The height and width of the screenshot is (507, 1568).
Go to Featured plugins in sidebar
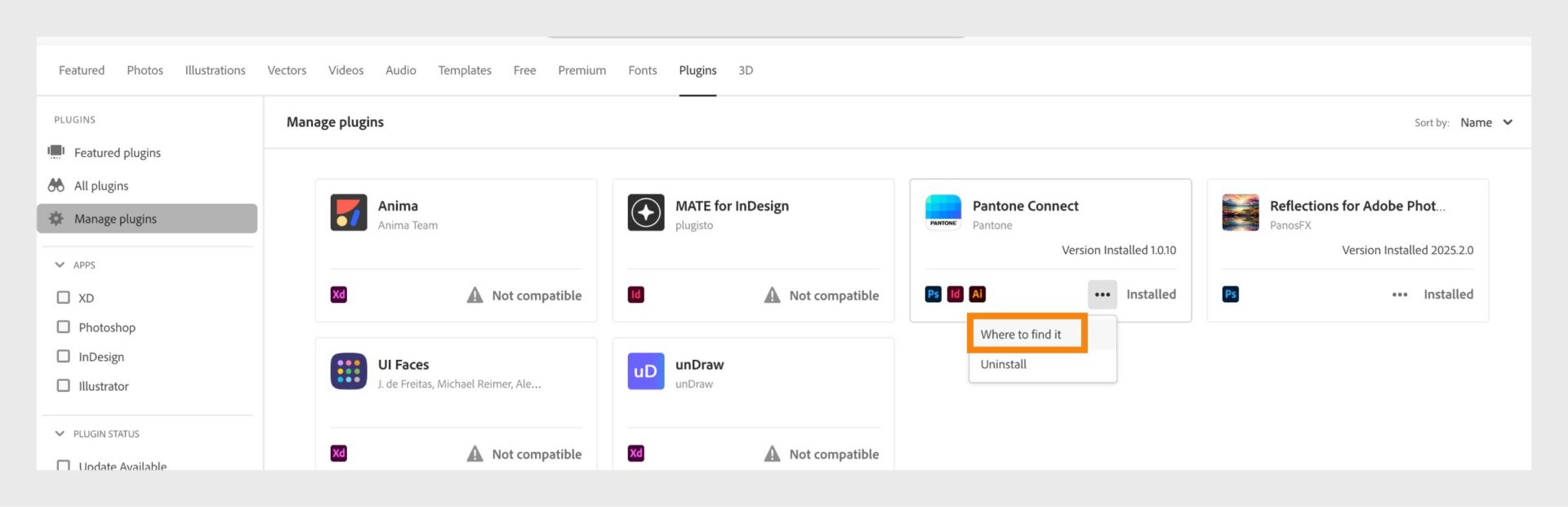pyautogui.click(x=117, y=153)
